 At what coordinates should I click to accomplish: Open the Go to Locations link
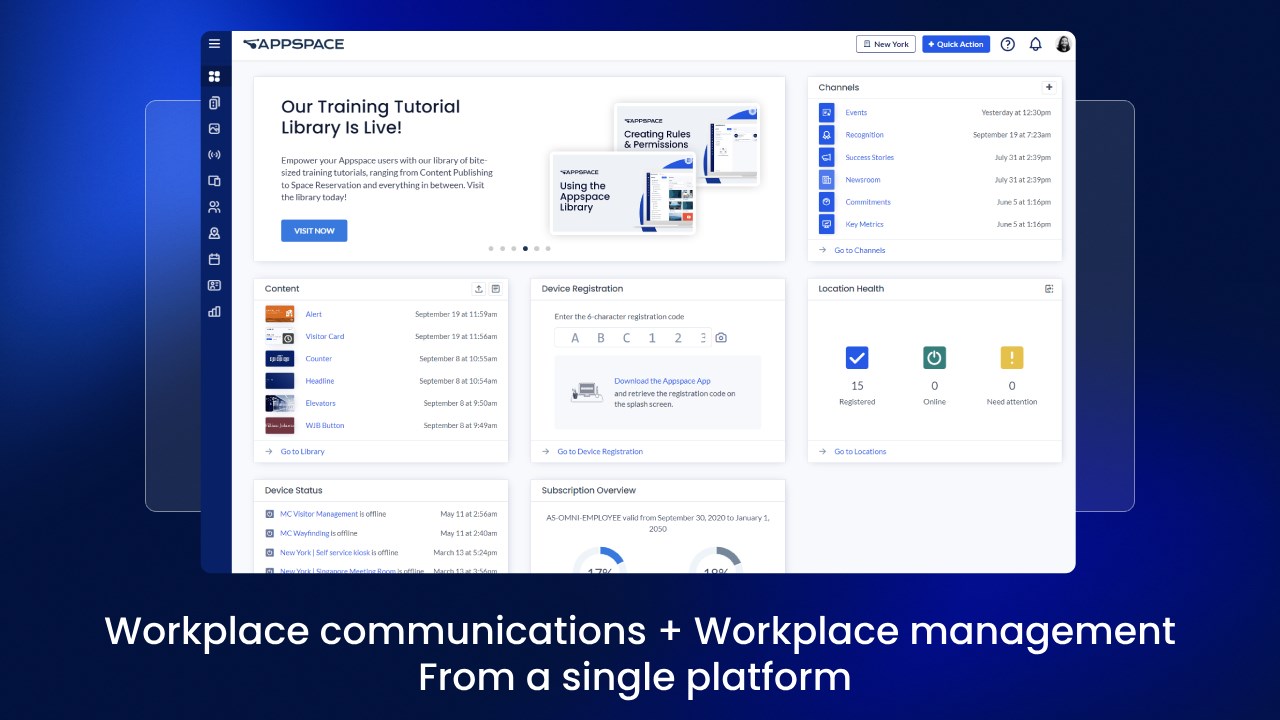click(860, 452)
